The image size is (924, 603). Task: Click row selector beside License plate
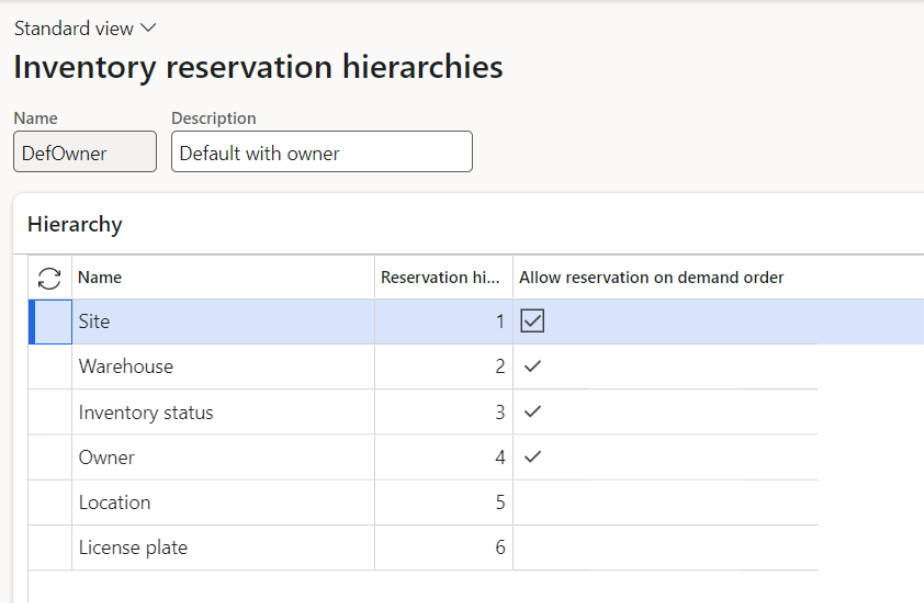pos(50,547)
